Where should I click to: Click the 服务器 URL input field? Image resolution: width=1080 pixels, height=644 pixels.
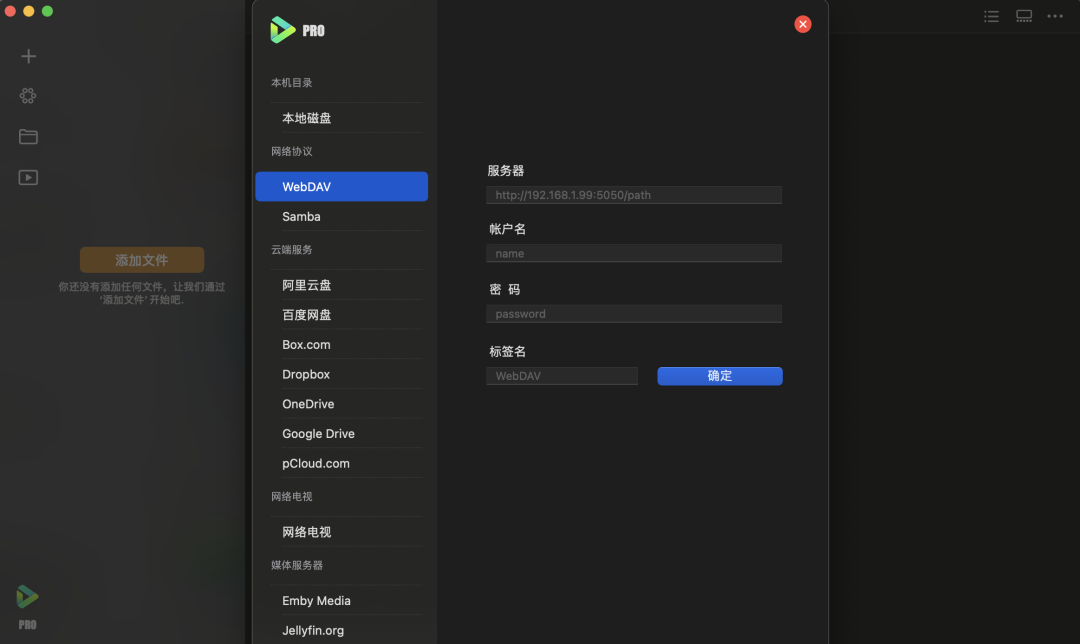pyautogui.click(x=634, y=195)
